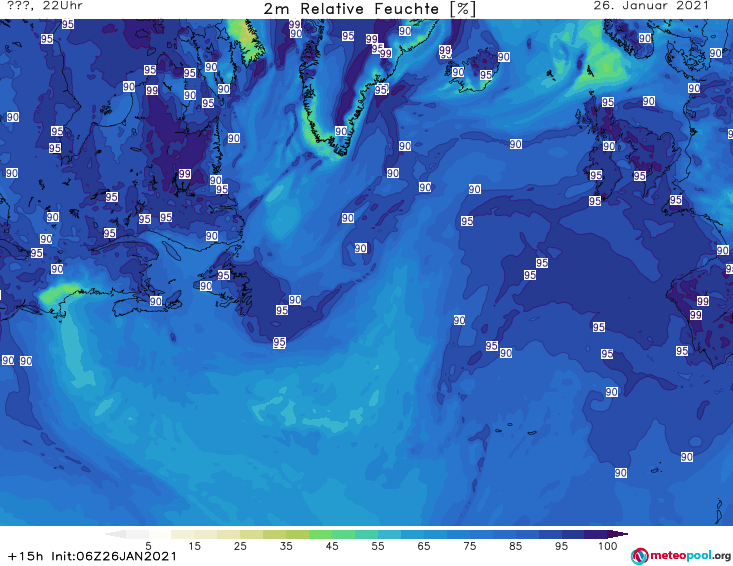Click legend scale label '65'

(424, 546)
